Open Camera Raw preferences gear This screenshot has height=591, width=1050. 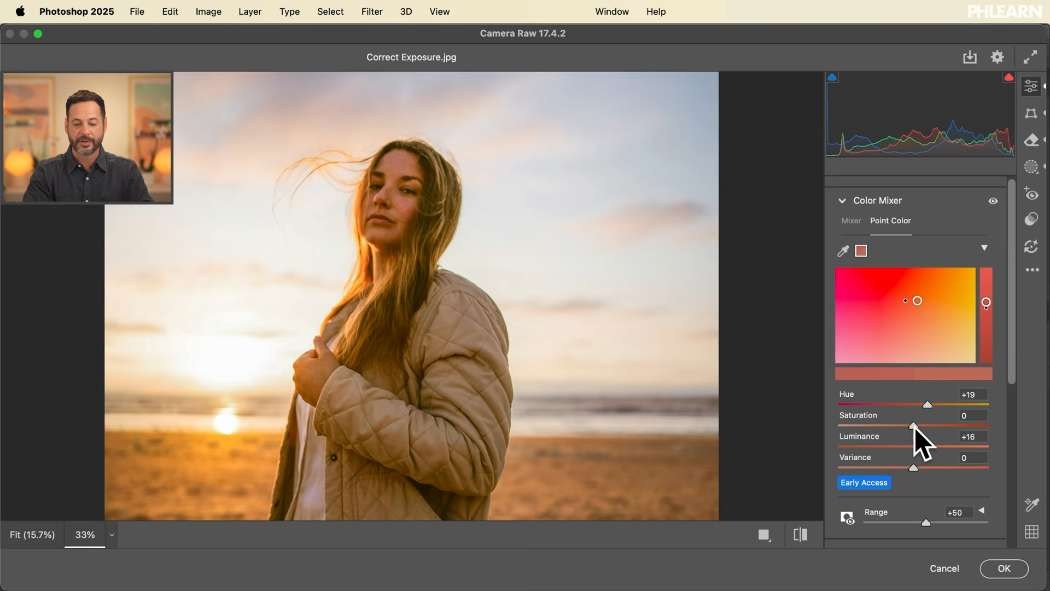997,57
